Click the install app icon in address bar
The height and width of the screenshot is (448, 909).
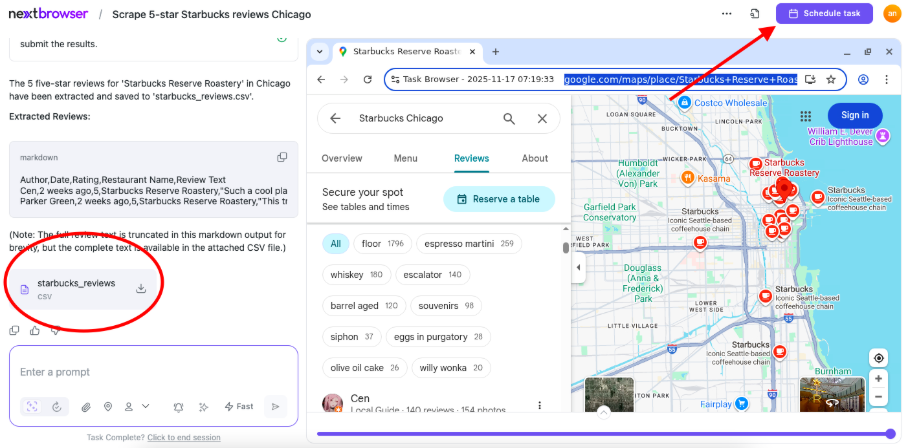[810, 79]
